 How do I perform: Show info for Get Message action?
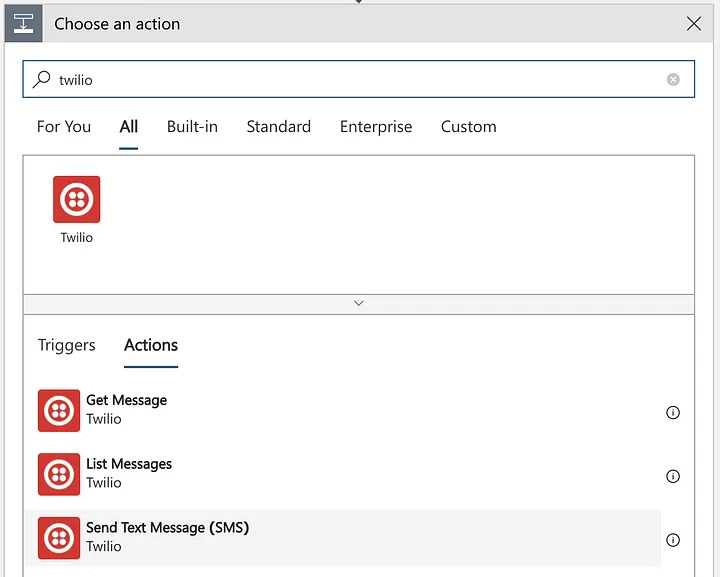pyautogui.click(x=673, y=412)
